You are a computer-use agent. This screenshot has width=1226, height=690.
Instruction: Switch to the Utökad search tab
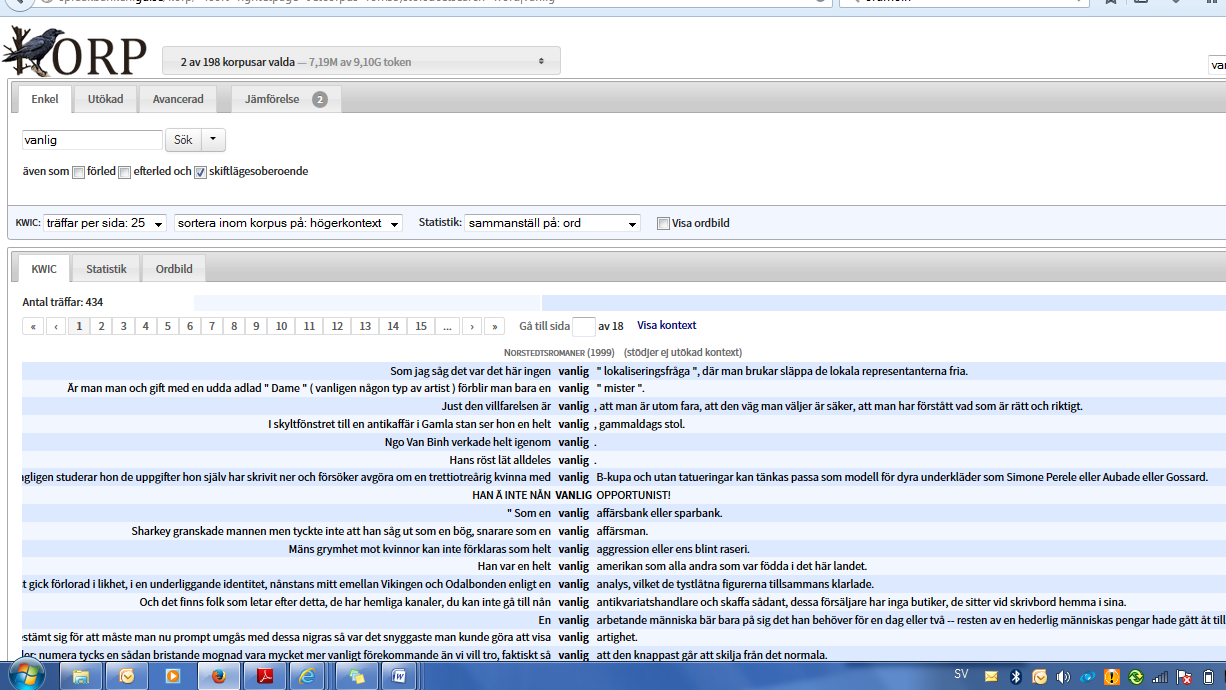tap(105, 99)
